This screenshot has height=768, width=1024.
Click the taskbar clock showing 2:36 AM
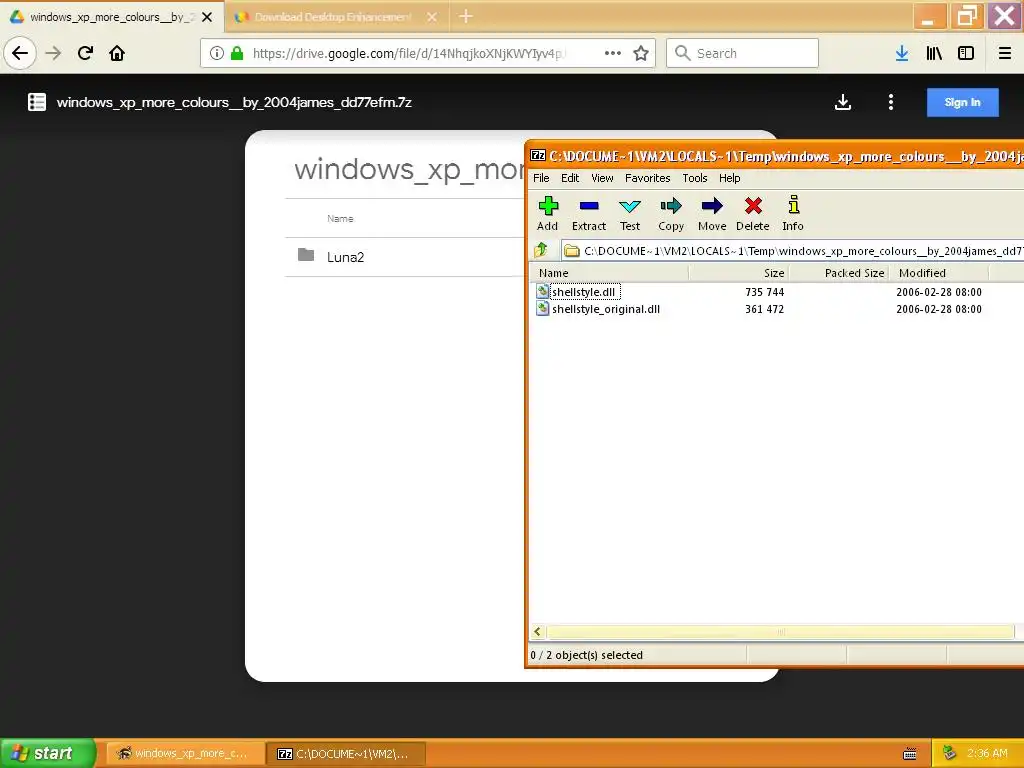(x=987, y=753)
